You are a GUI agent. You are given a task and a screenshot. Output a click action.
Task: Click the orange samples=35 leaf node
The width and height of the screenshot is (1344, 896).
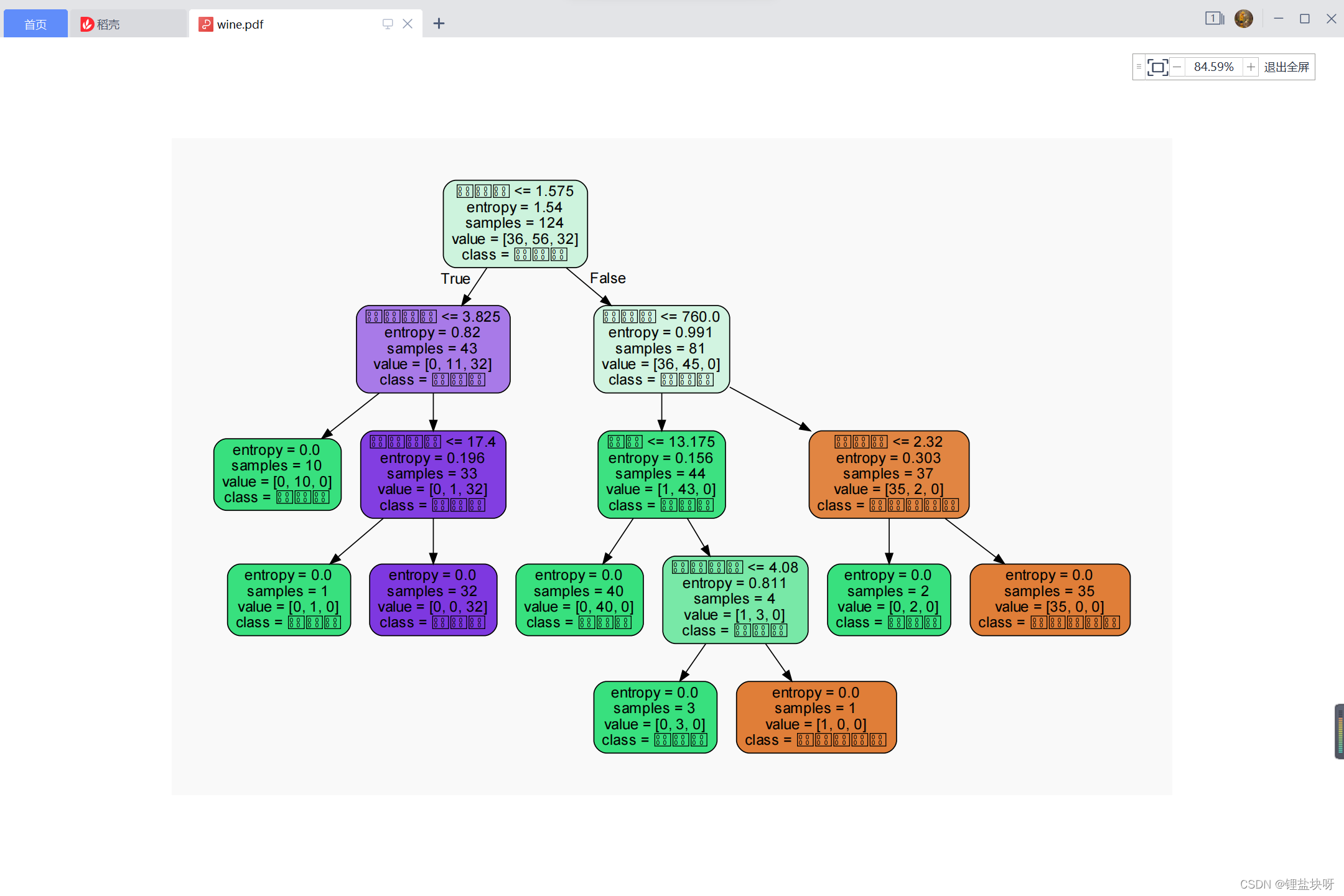tap(1049, 599)
